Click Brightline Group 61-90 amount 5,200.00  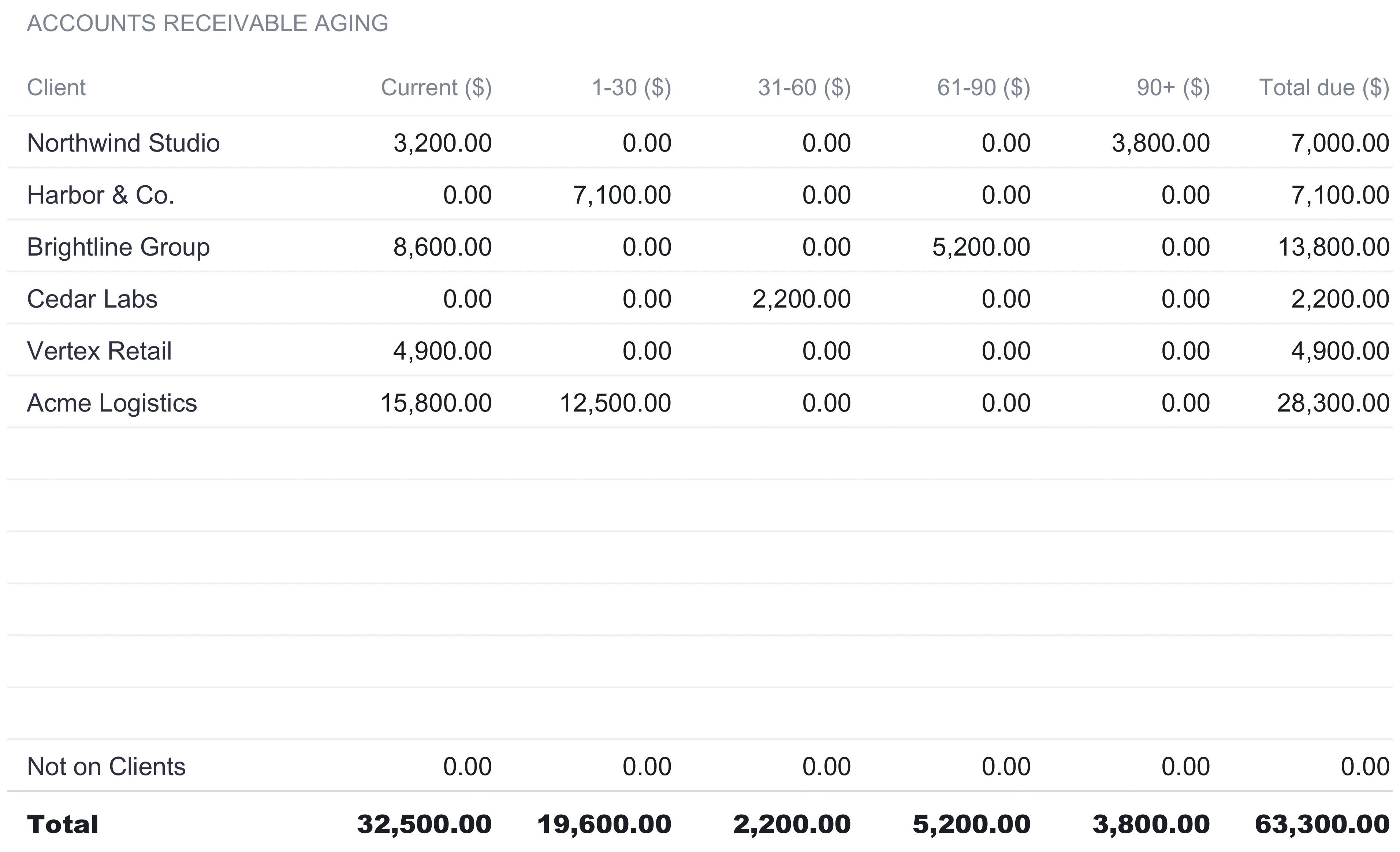click(x=981, y=247)
